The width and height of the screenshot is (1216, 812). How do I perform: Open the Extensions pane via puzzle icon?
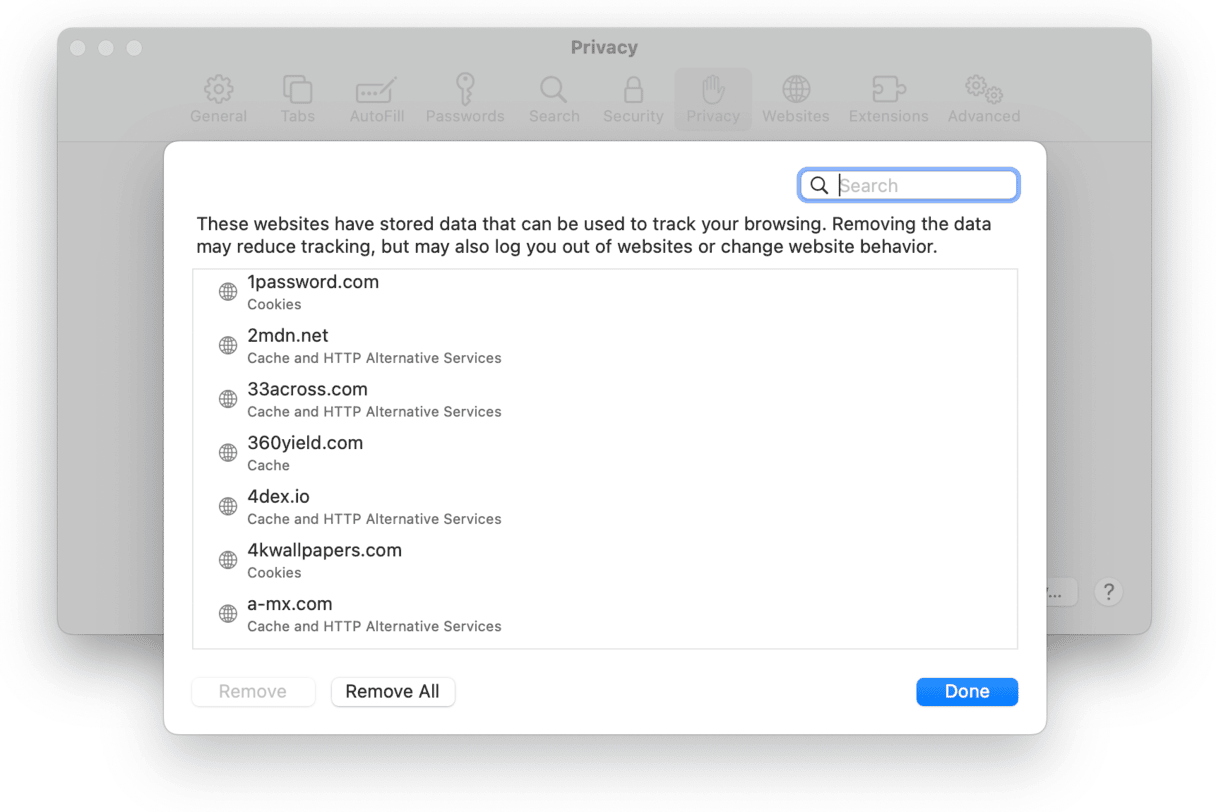click(x=888, y=98)
